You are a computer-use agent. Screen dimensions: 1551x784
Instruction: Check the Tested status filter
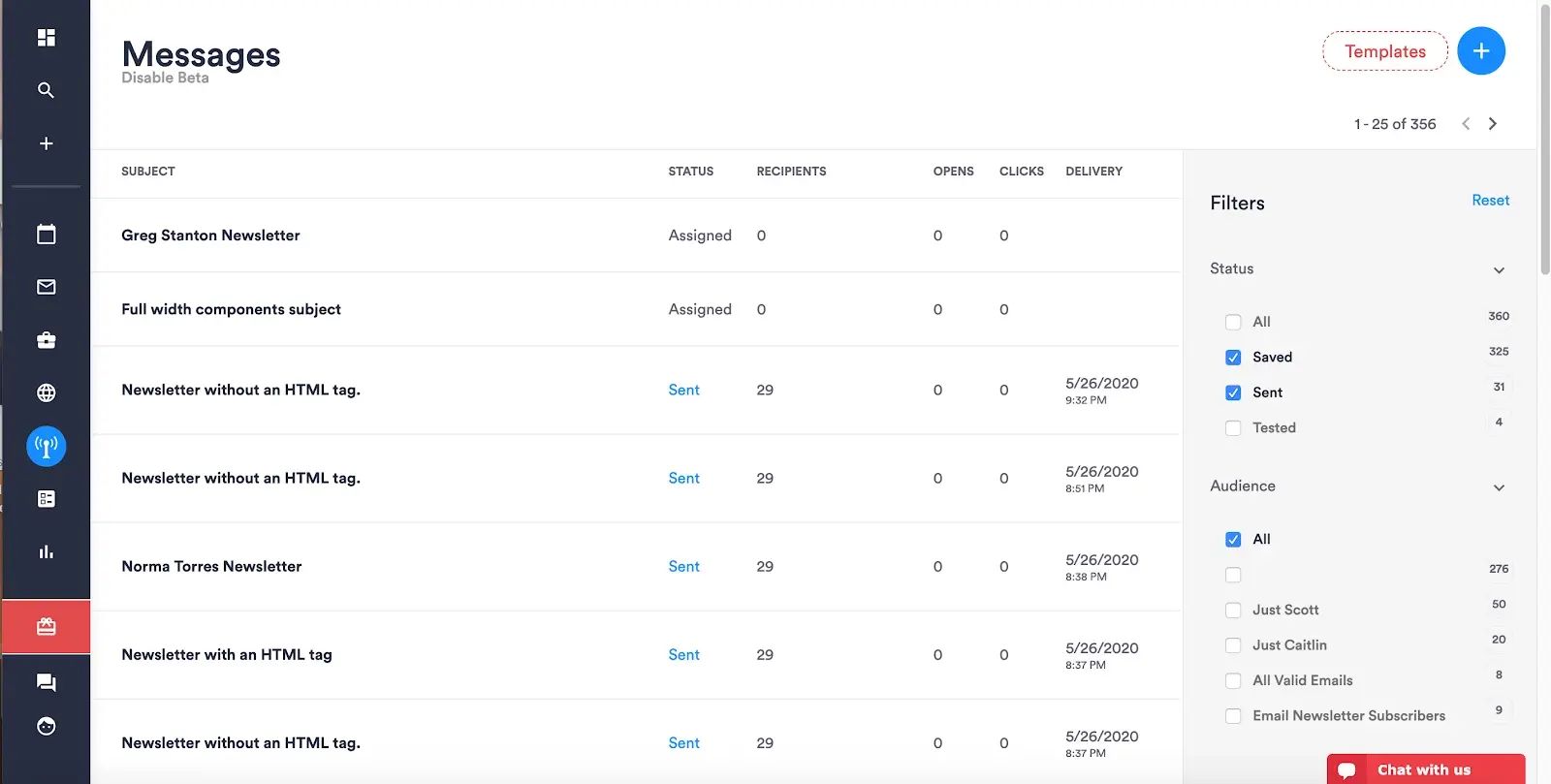click(1233, 427)
